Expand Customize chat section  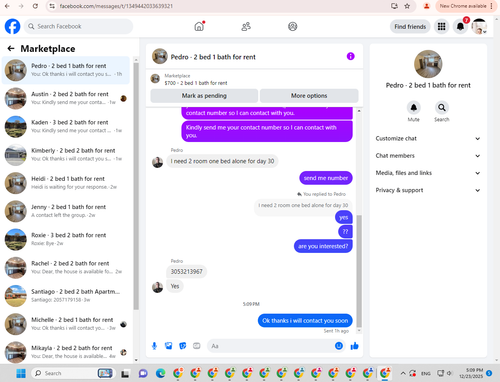pyautogui.click(x=428, y=138)
